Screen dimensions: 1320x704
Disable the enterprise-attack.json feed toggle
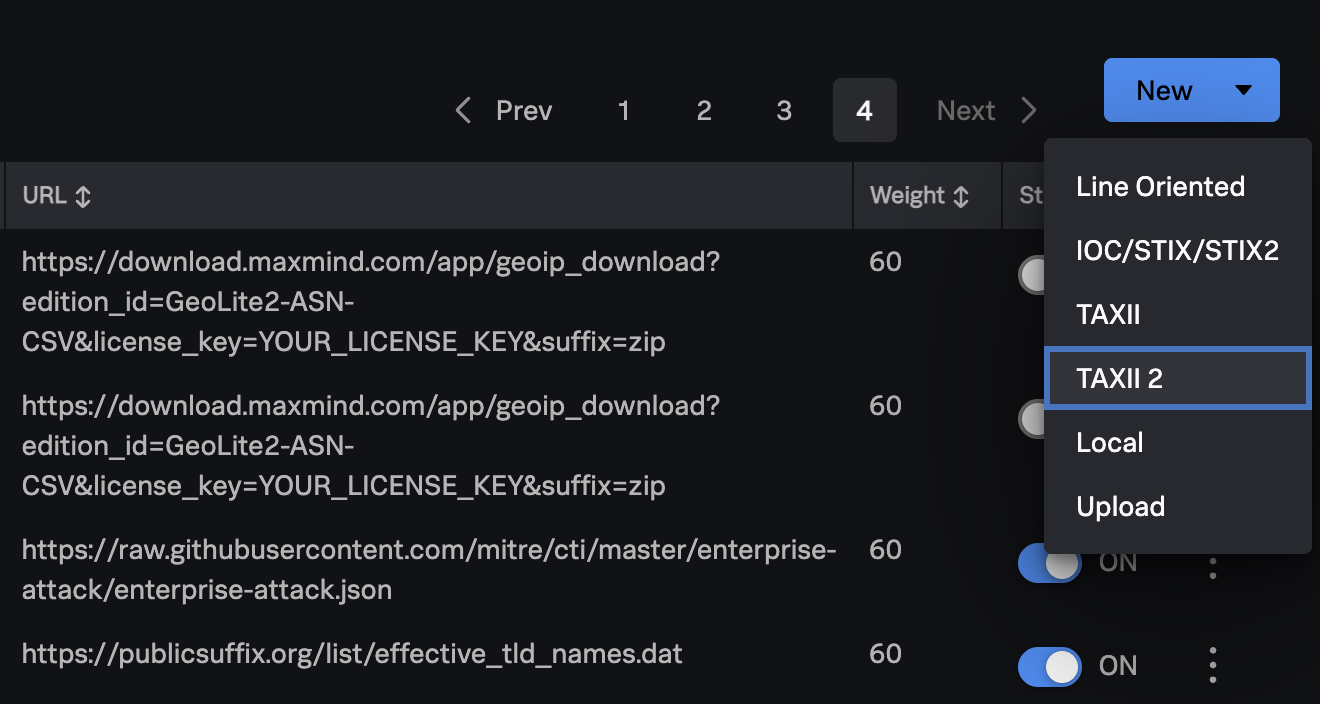click(x=1049, y=563)
